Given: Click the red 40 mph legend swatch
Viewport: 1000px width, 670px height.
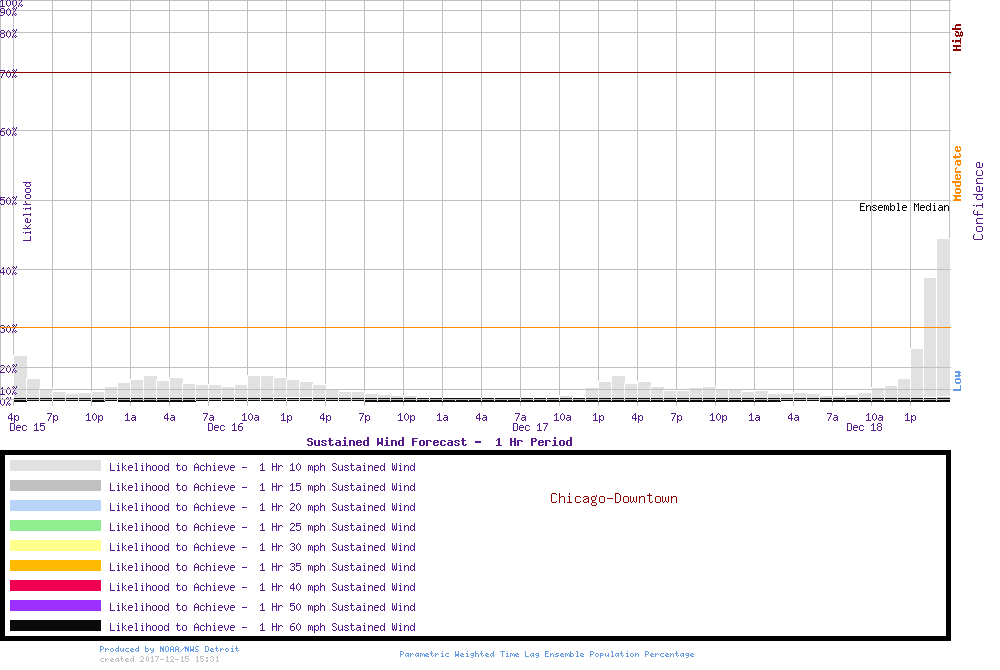Looking at the screenshot, I should click(55, 586).
